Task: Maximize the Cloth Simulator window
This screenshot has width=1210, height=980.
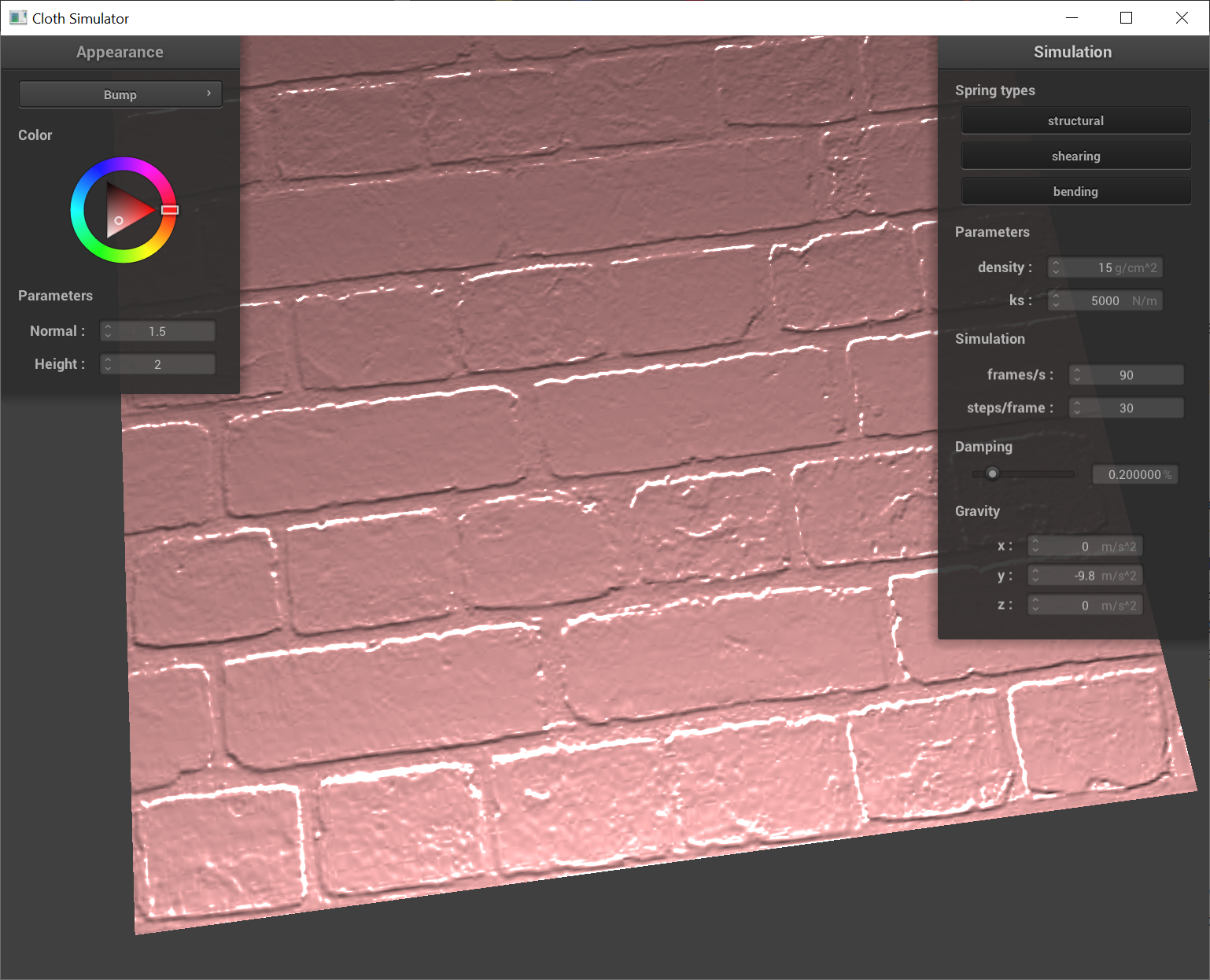Action: [1127, 18]
